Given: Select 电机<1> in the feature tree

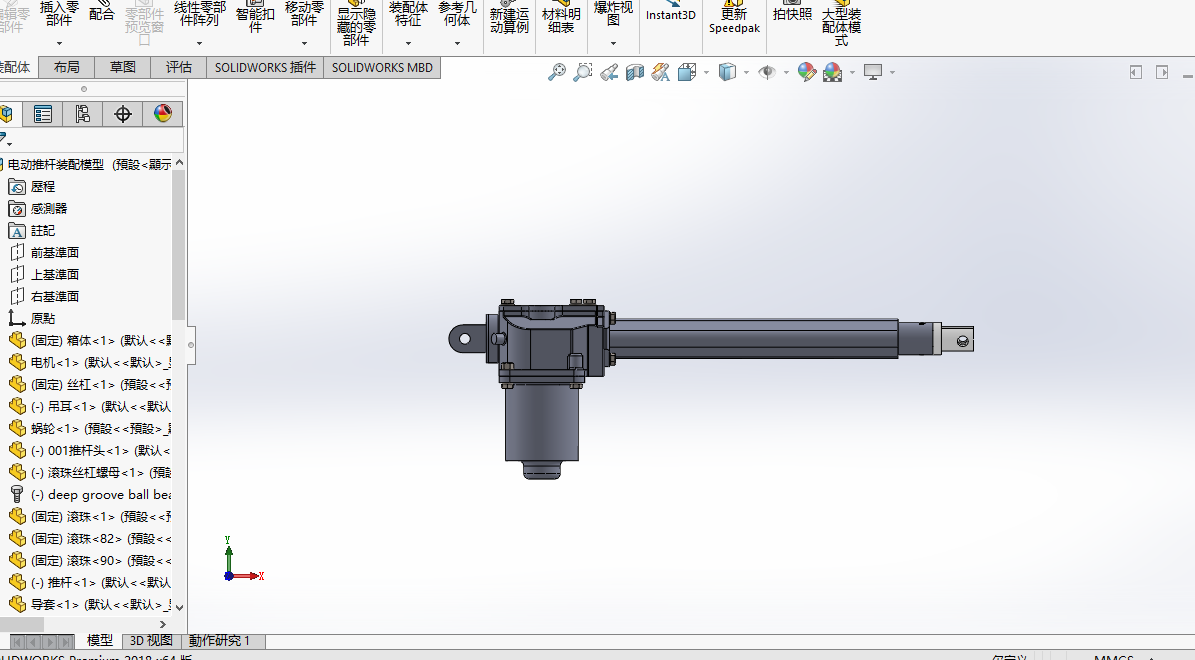Looking at the screenshot, I should coord(54,362).
